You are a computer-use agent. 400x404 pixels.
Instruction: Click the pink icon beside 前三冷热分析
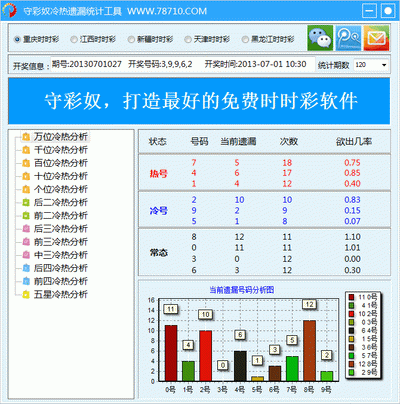[x=26, y=242]
